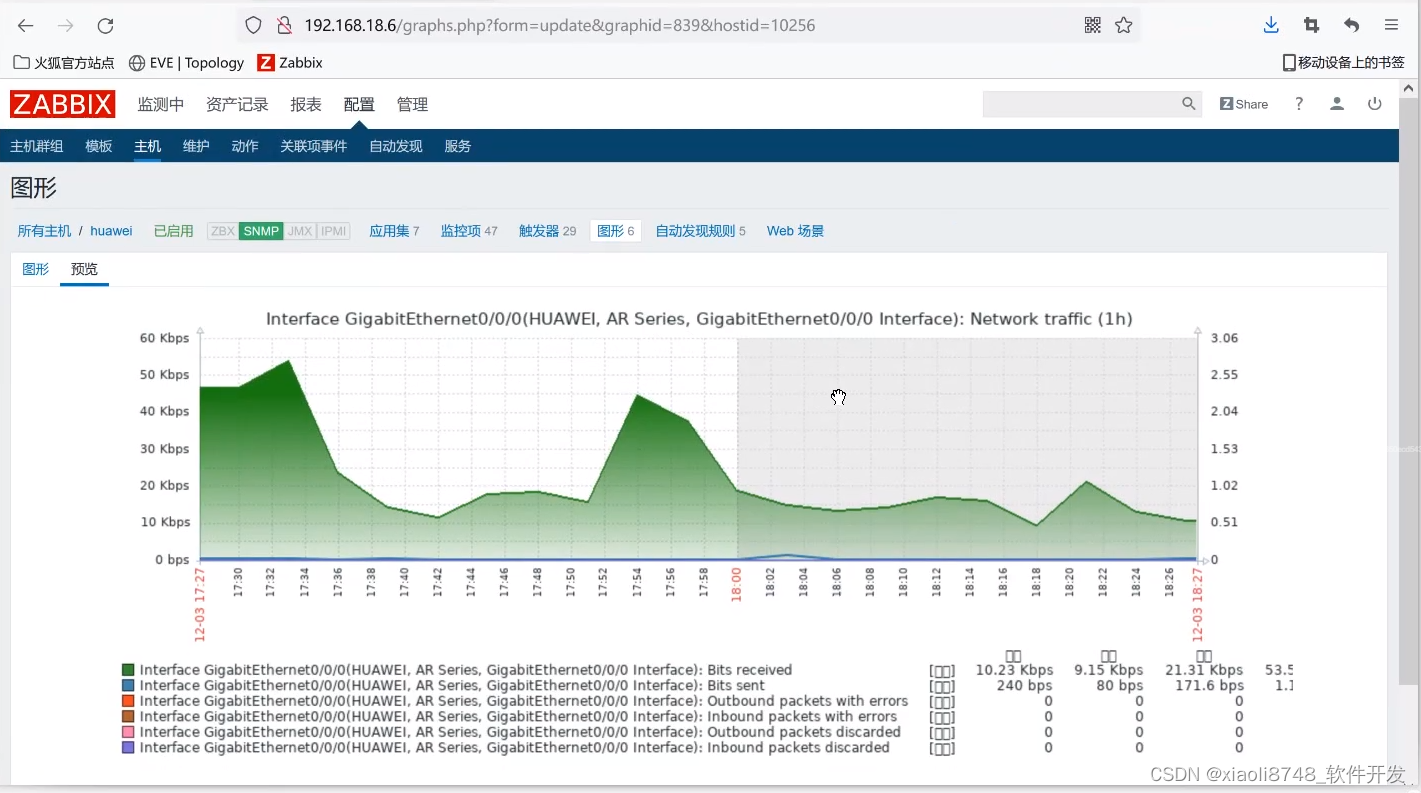Open the Zabbix bookmark
This screenshot has height=793, width=1421.
pyautogui.click(x=290, y=62)
